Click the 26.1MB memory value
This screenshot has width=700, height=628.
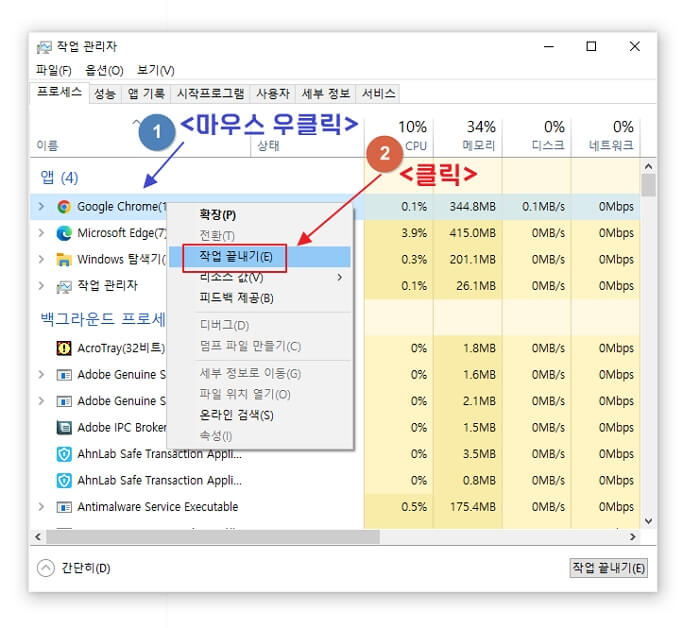[x=476, y=286]
